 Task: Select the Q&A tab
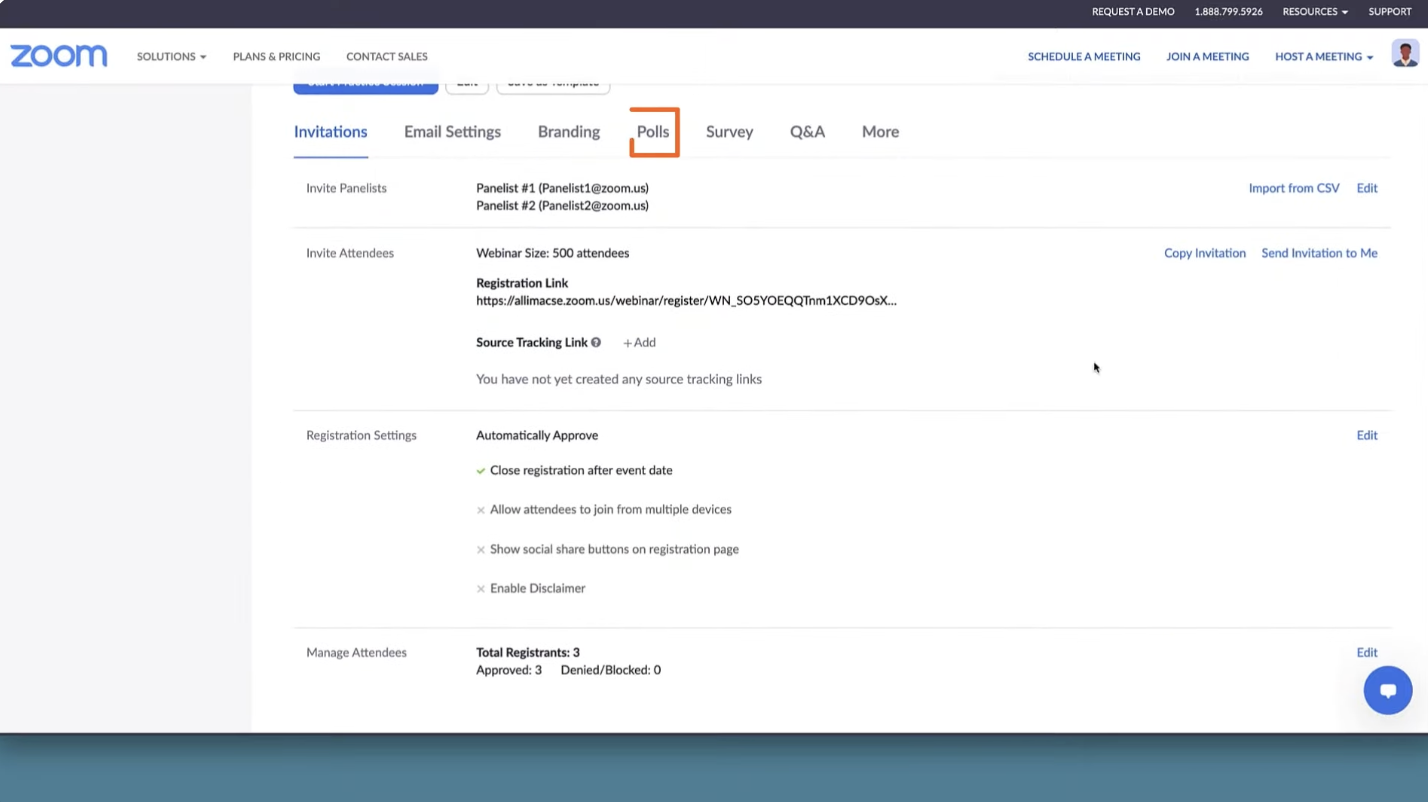coord(807,132)
